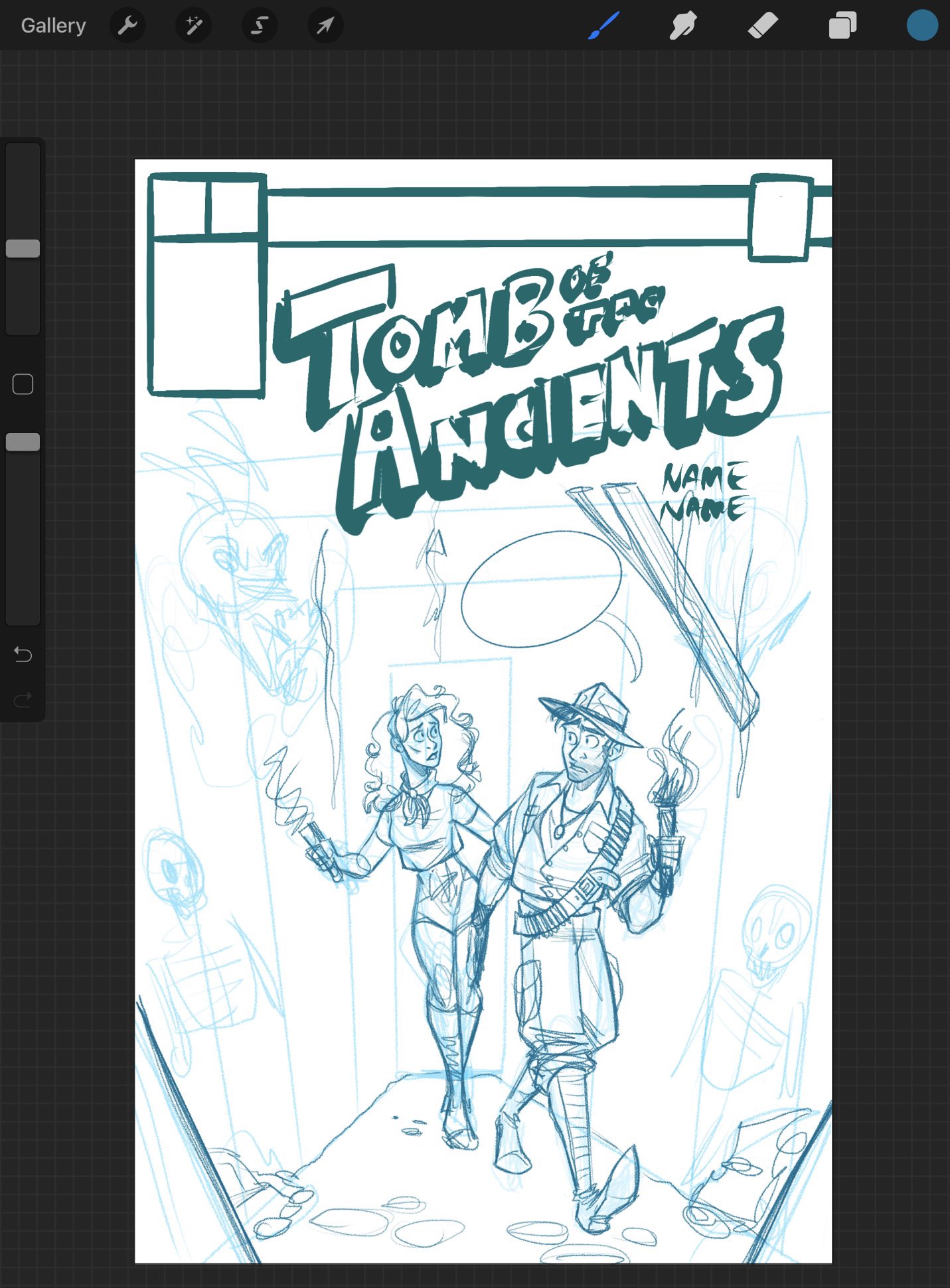Tap the Undo arrow in sidebar

pos(23,655)
